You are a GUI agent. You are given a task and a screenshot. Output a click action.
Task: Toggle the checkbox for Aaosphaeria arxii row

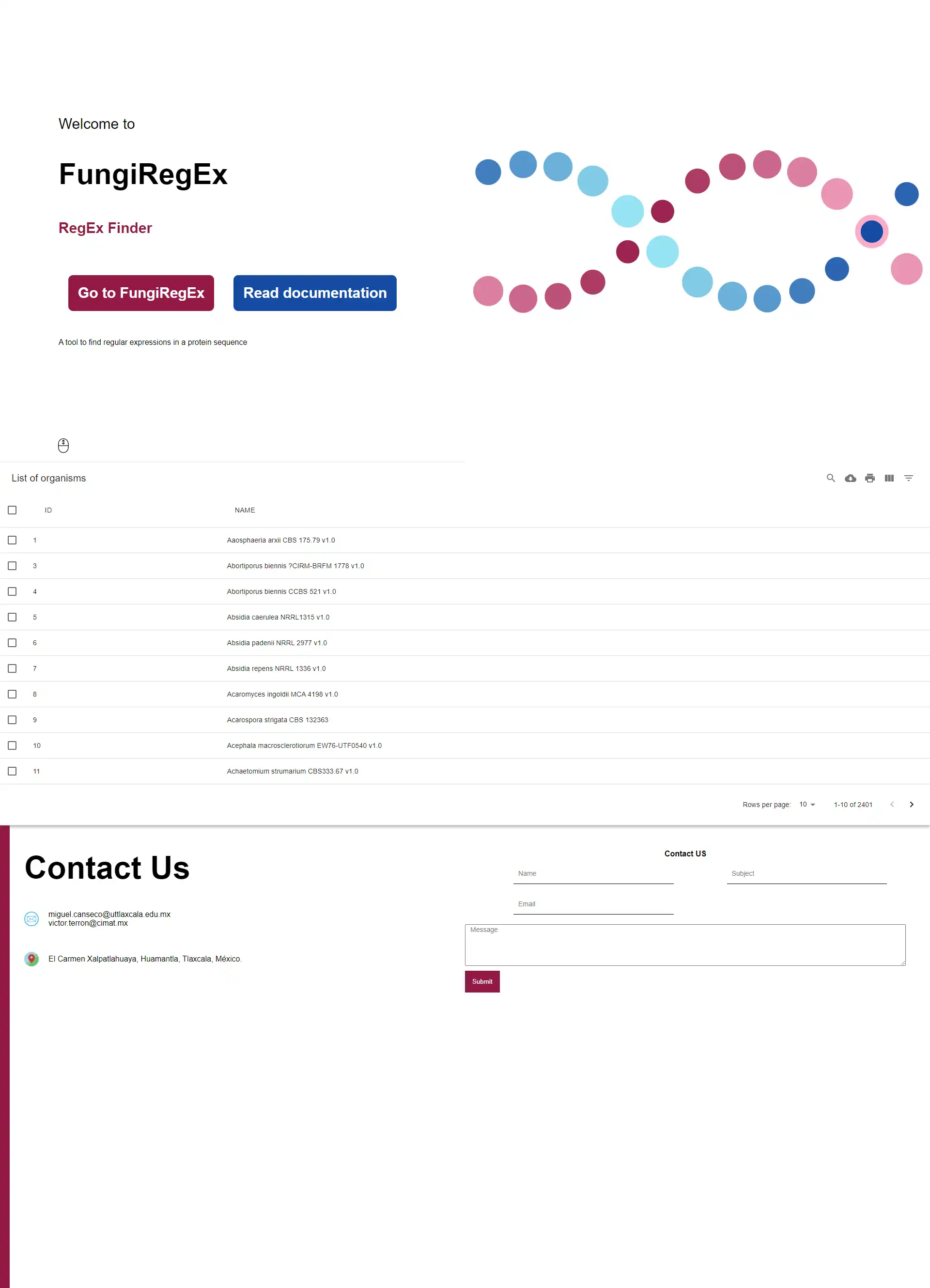pyautogui.click(x=13, y=540)
